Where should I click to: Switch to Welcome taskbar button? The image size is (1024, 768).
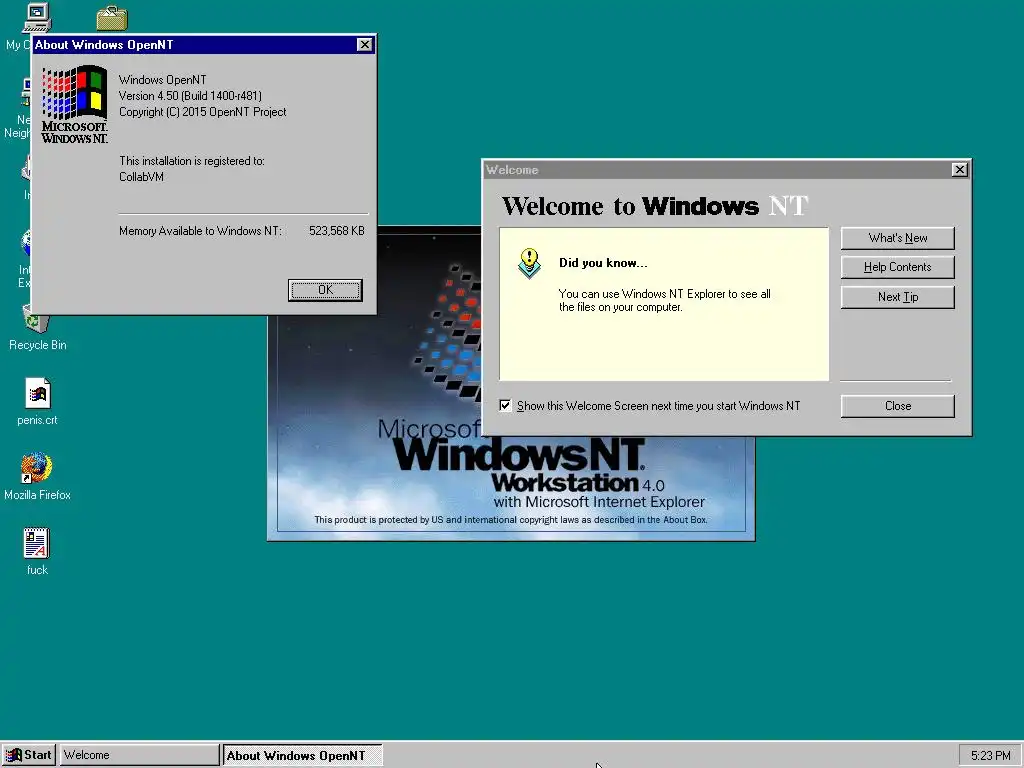pyautogui.click(x=140, y=755)
